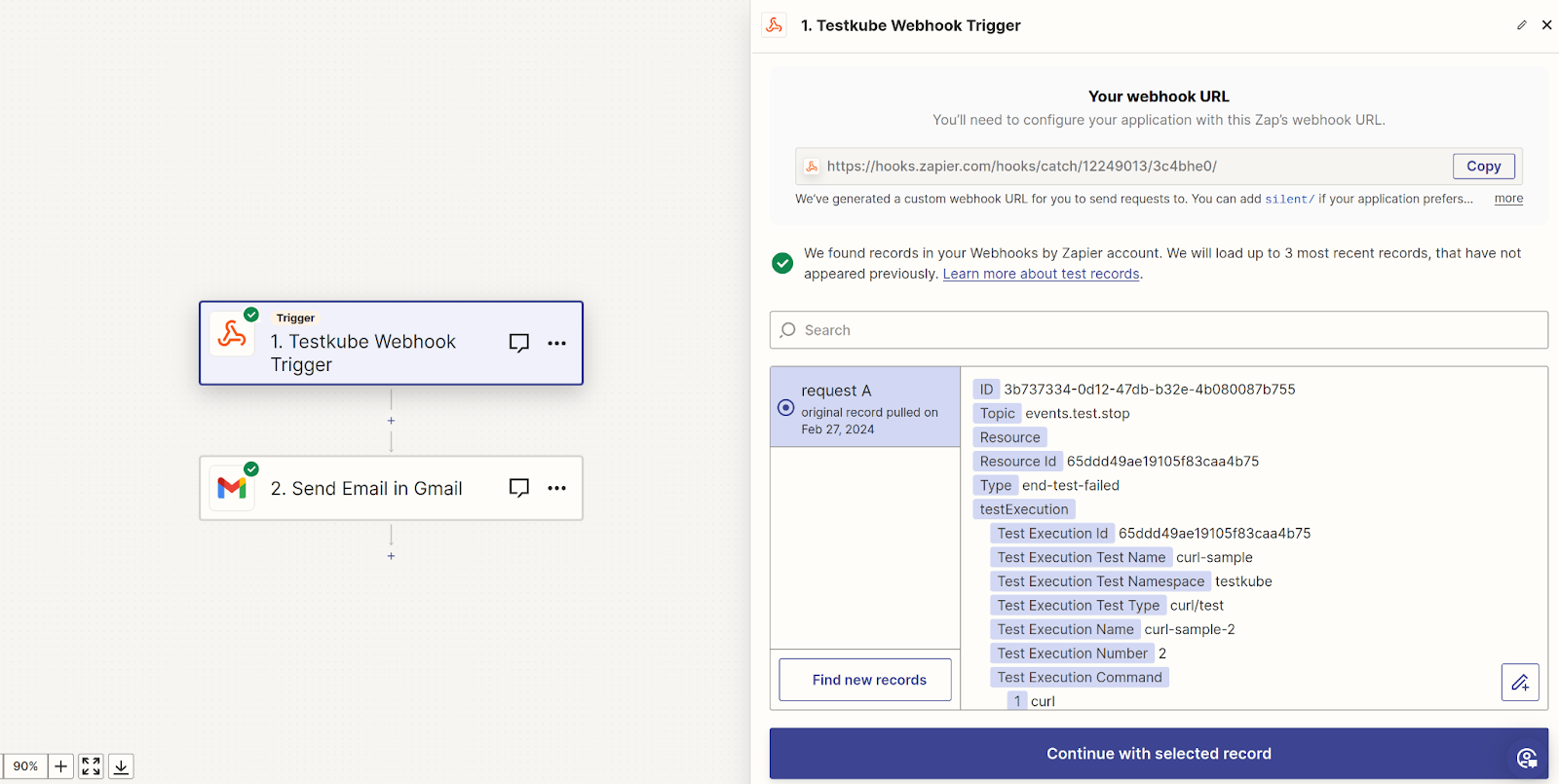The width and height of the screenshot is (1559, 784).
Task: Open three-dot menu on Testkube Webhook Trigger step
Action: (x=556, y=343)
